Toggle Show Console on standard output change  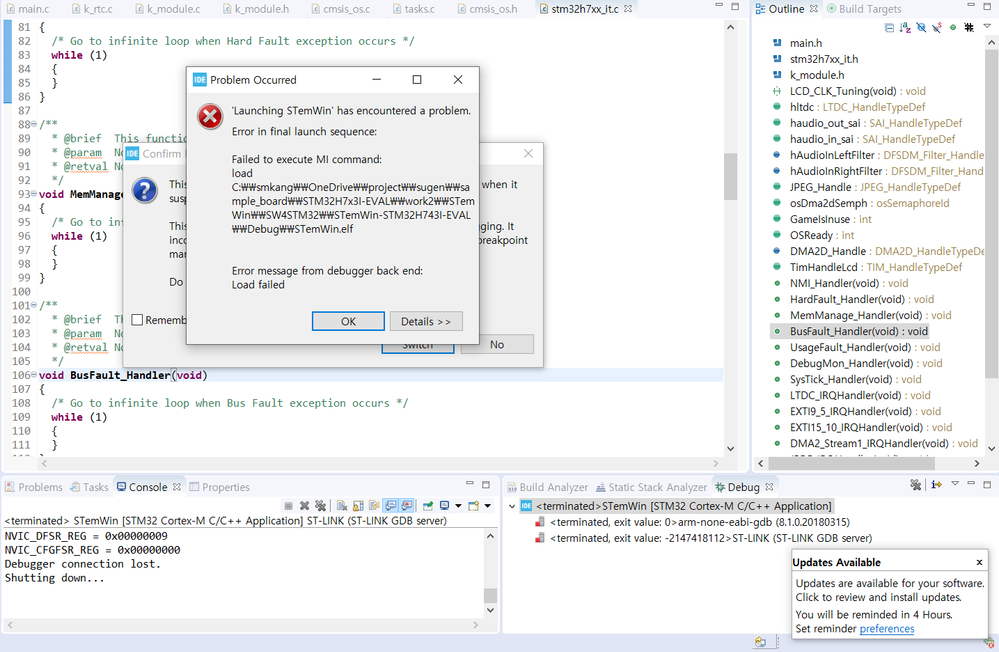point(391,505)
